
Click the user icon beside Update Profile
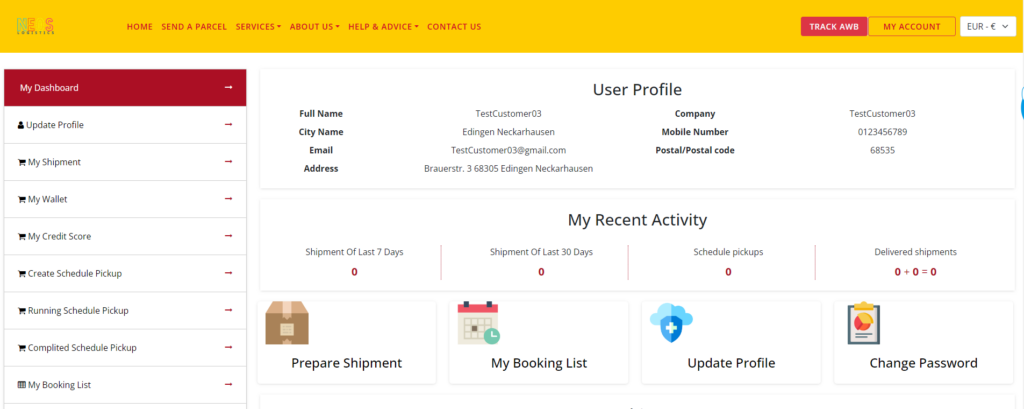[21, 125]
